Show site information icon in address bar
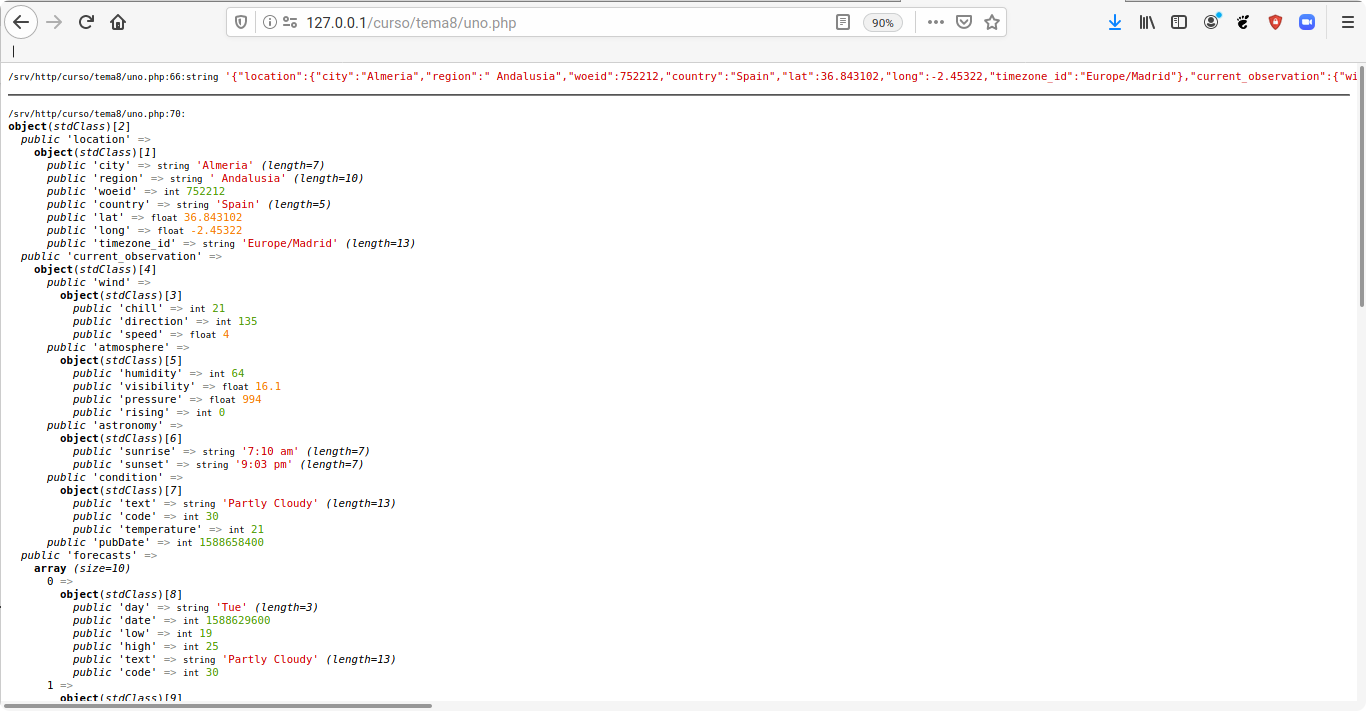Image resolution: width=1366 pixels, height=711 pixels. (270, 22)
